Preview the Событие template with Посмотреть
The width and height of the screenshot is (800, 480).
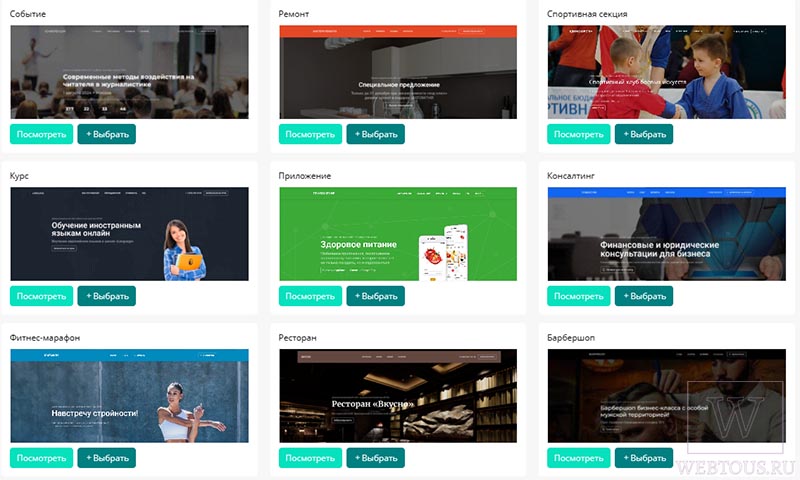pos(41,134)
